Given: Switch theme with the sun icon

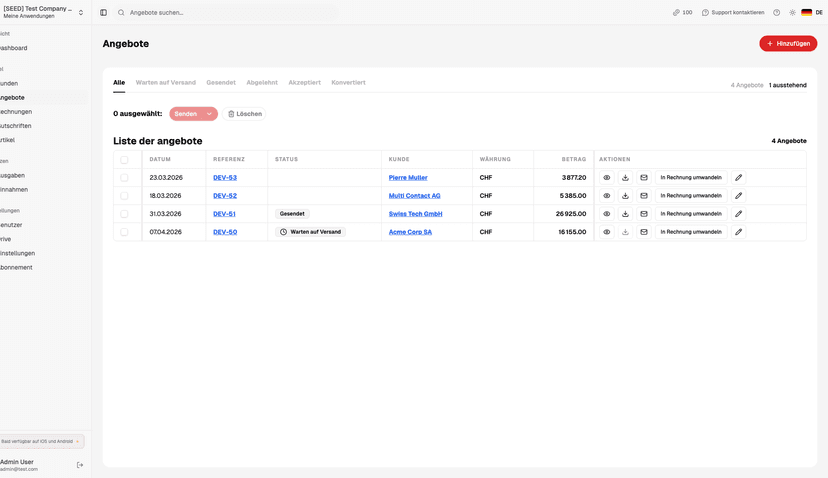Looking at the screenshot, I should (792, 13).
